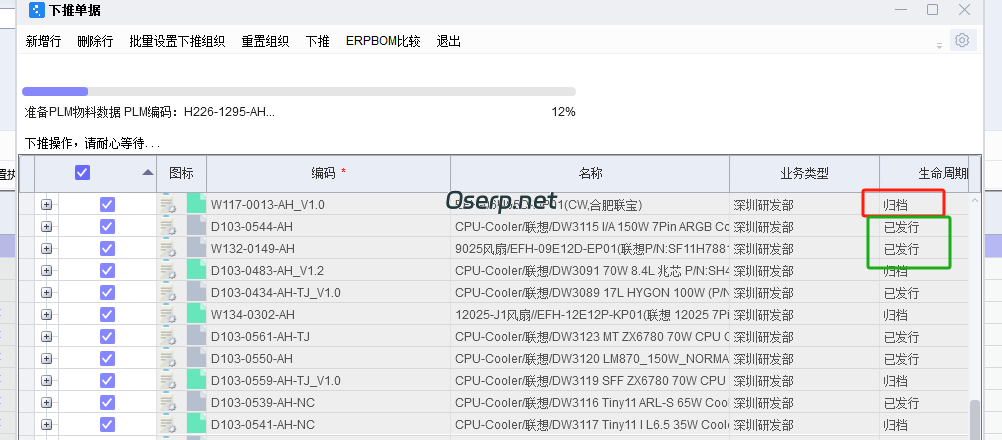Expand the tree node for W117-0013-AH_V1.0
Viewport: 1002px width, 440px height.
tap(46, 205)
